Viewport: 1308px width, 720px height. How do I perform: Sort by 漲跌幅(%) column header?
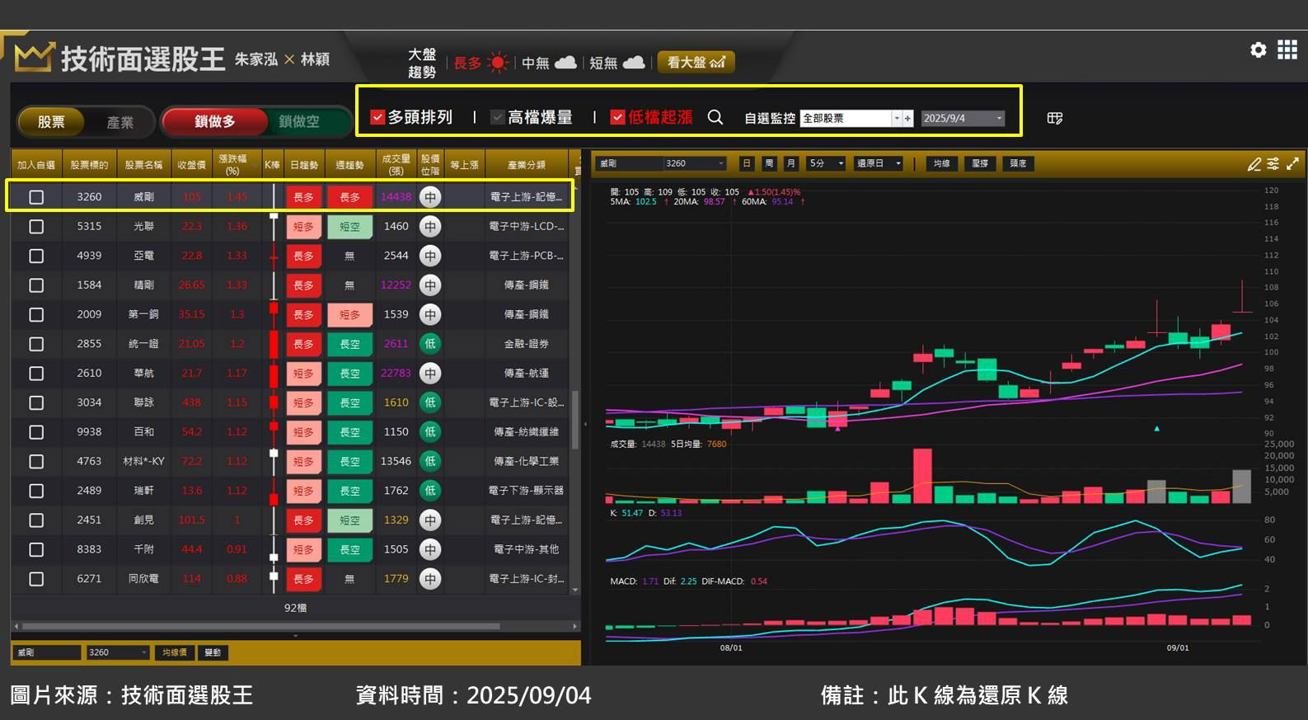pyautogui.click(x=236, y=164)
